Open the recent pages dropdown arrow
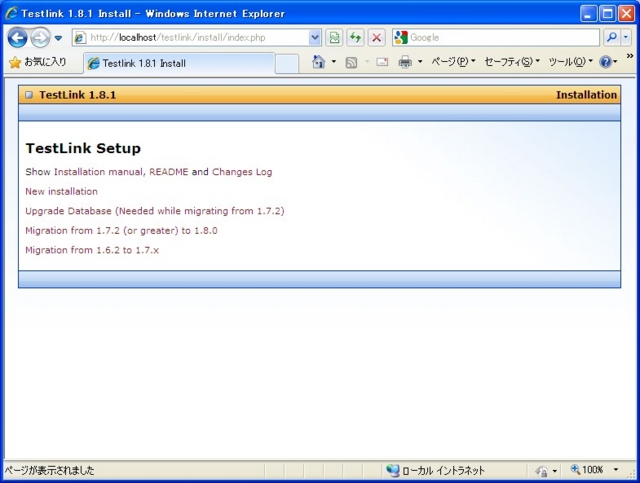 tap(58, 38)
